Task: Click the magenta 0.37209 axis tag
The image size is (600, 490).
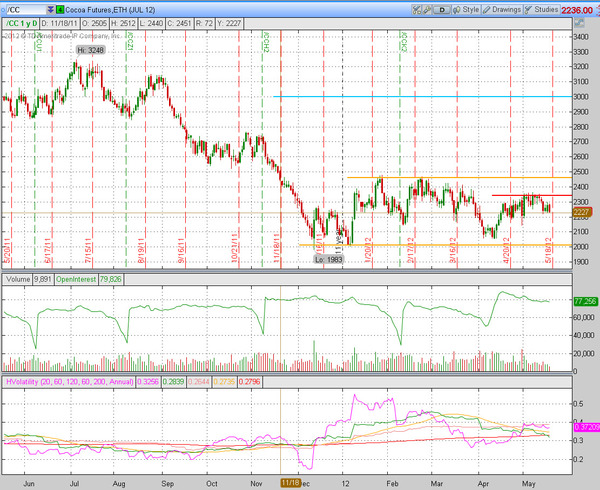Action: (x=587, y=427)
